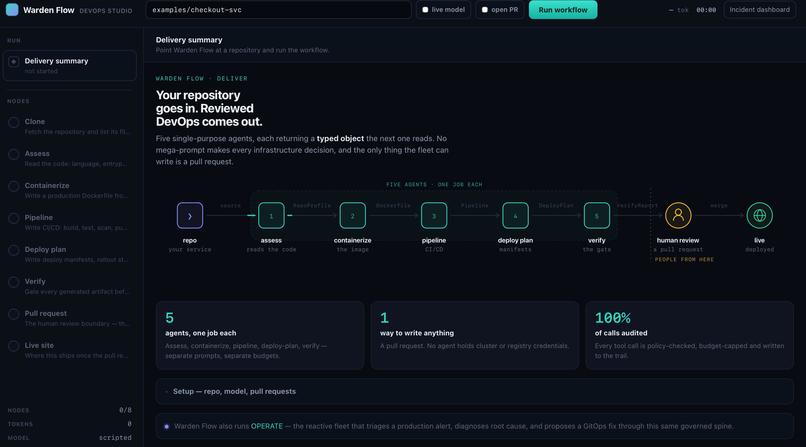The width and height of the screenshot is (806, 447).
Task: Open the Verify node in sidebar
Action: coord(70,286)
